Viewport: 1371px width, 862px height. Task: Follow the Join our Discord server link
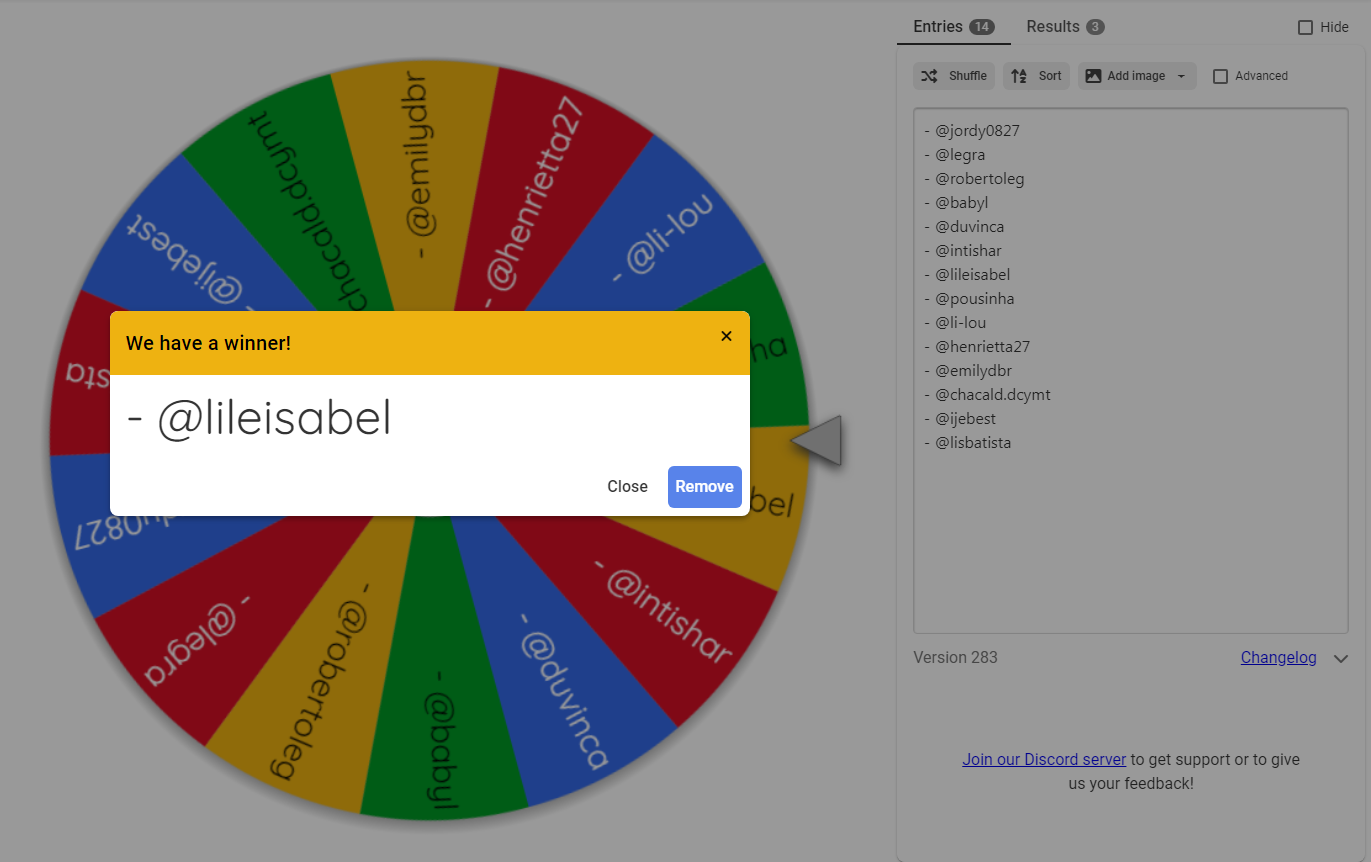pyautogui.click(x=1044, y=759)
